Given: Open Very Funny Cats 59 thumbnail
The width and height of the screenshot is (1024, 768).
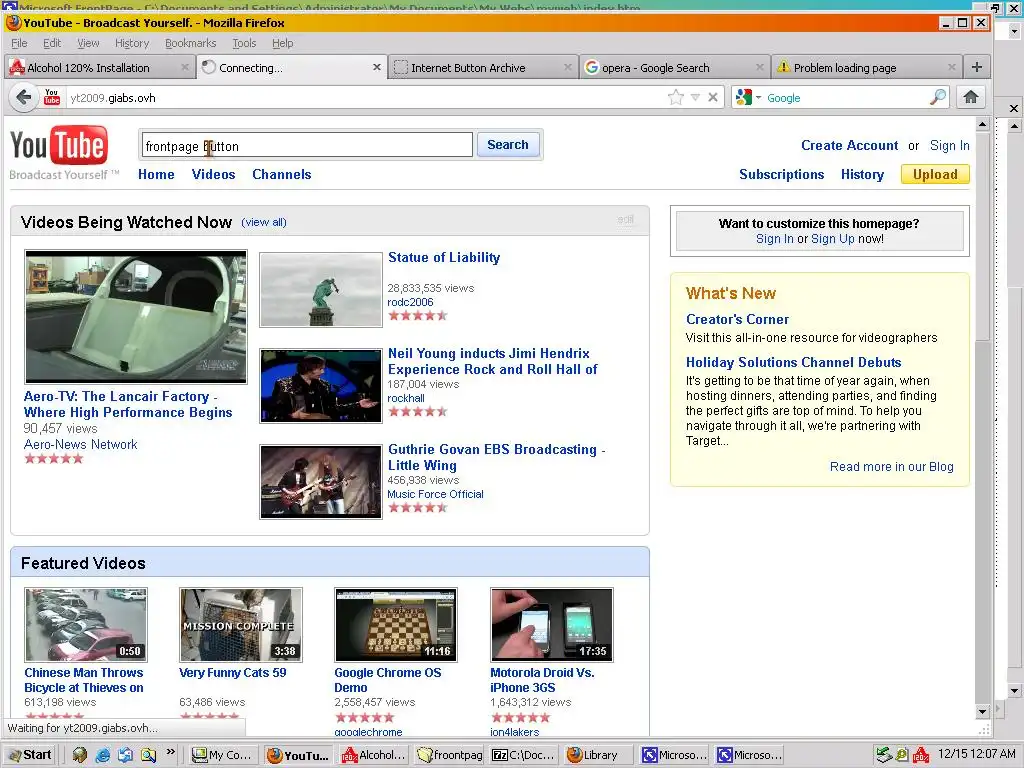Looking at the screenshot, I should click(x=241, y=625).
